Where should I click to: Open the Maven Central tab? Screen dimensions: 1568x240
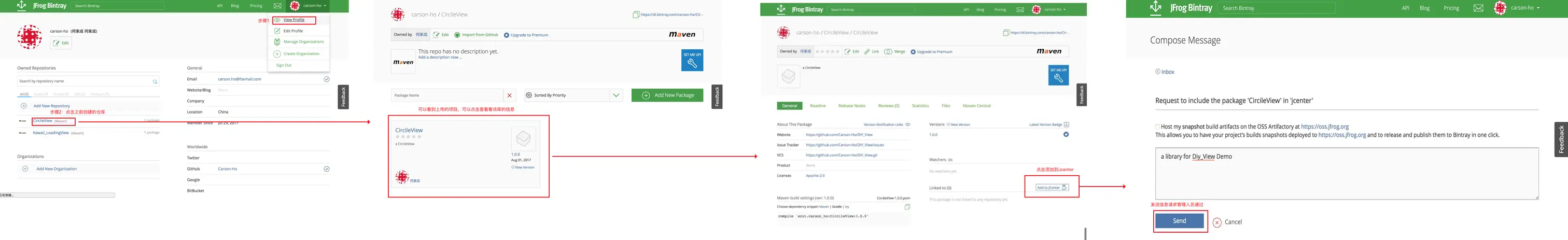point(976,106)
